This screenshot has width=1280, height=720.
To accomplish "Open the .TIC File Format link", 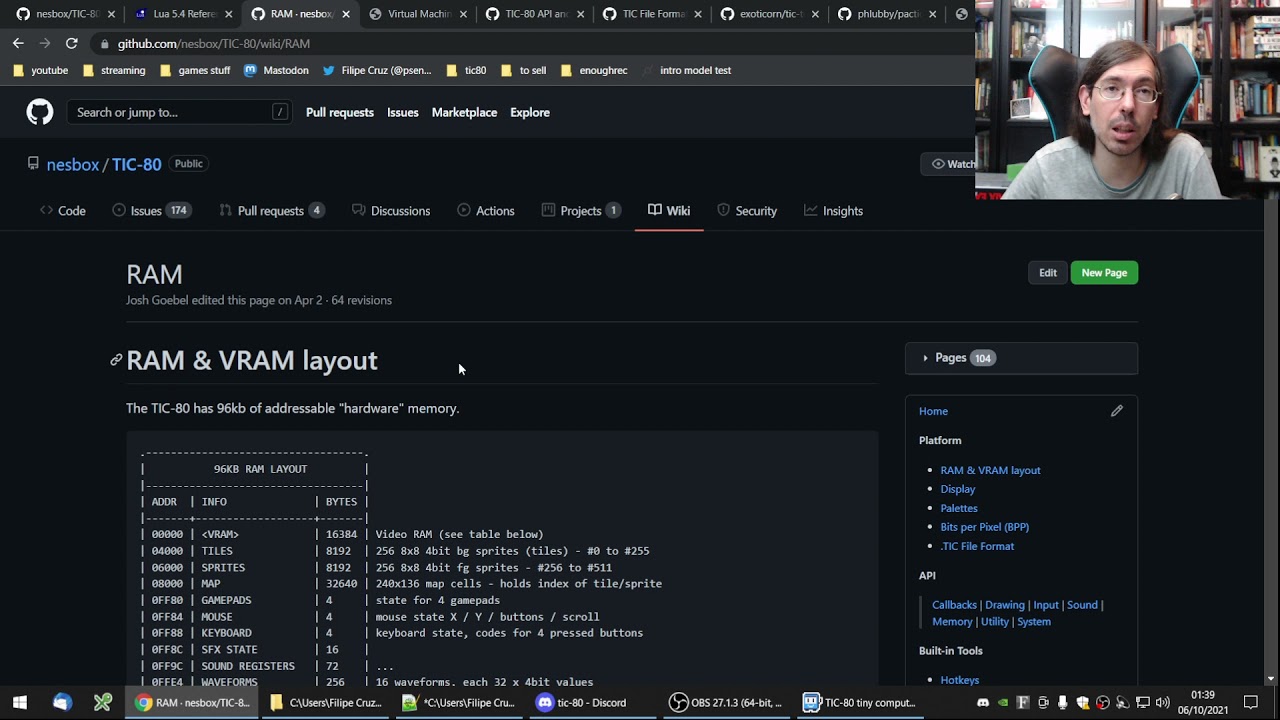I will point(977,546).
